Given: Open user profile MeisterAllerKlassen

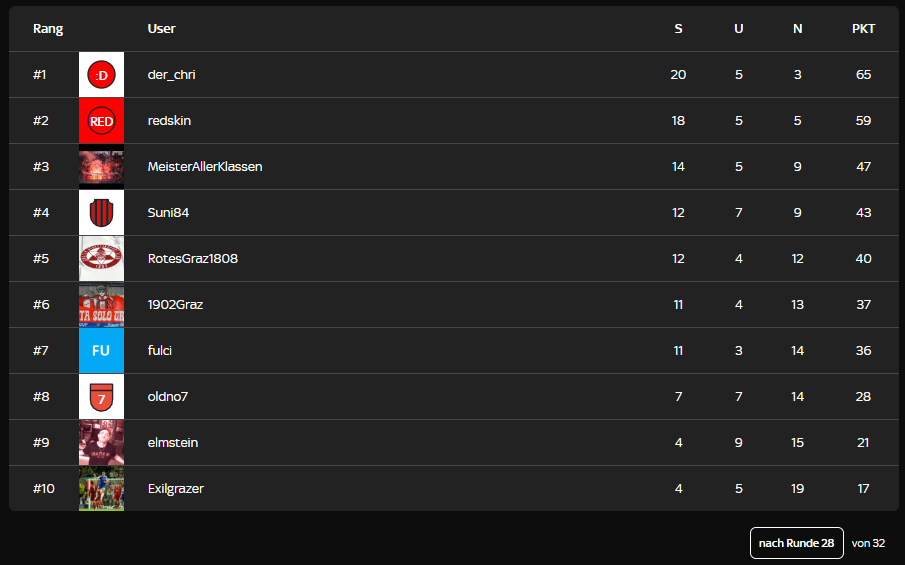Looking at the screenshot, I should (204, 167).
